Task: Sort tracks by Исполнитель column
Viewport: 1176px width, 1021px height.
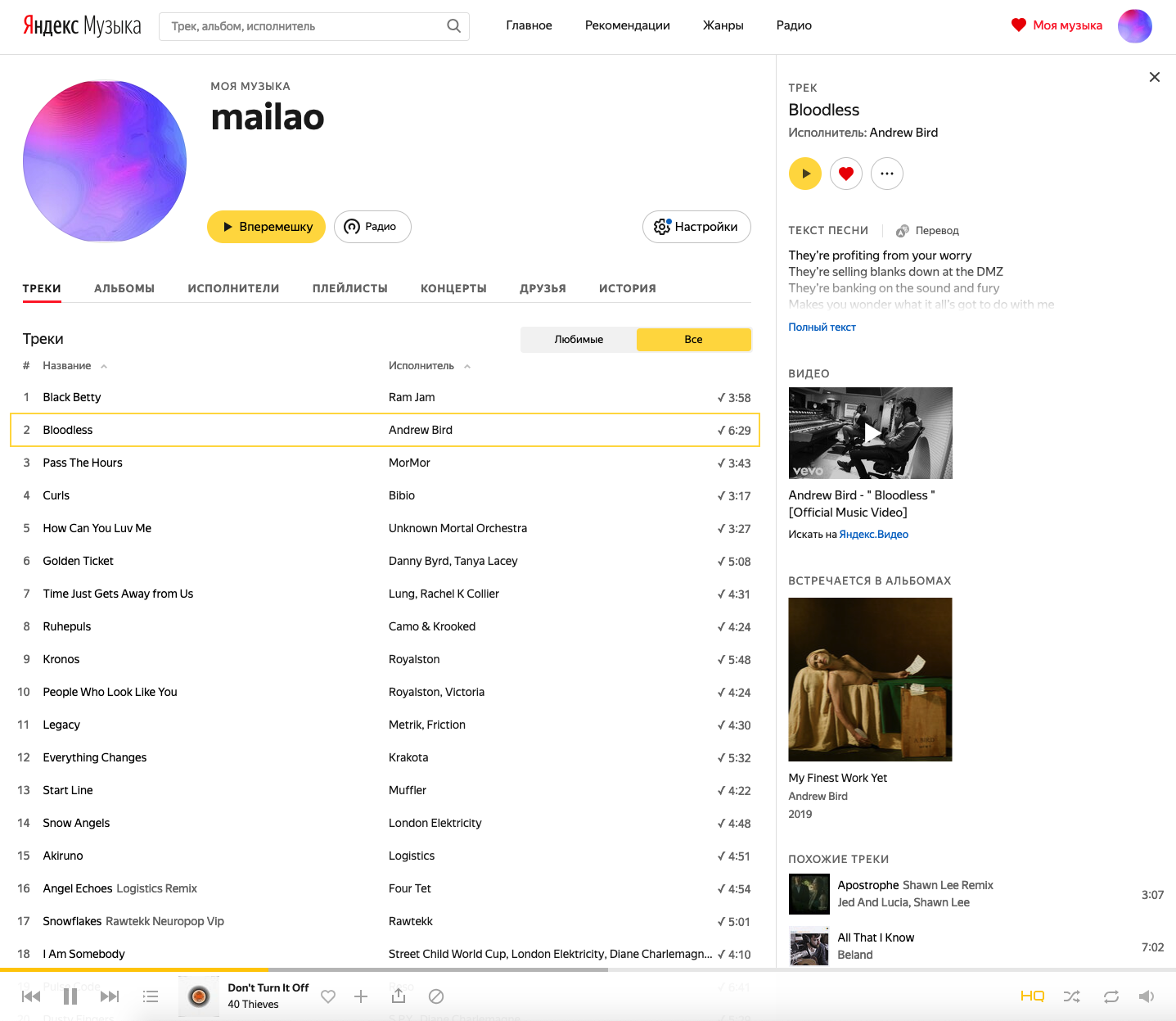Action: (x=421, y=366)
